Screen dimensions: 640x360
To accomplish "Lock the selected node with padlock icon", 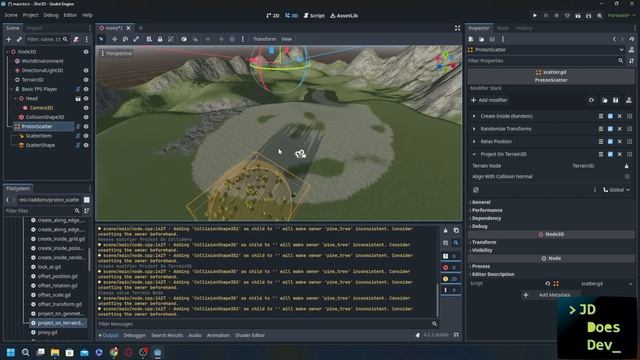I will 160,39.
